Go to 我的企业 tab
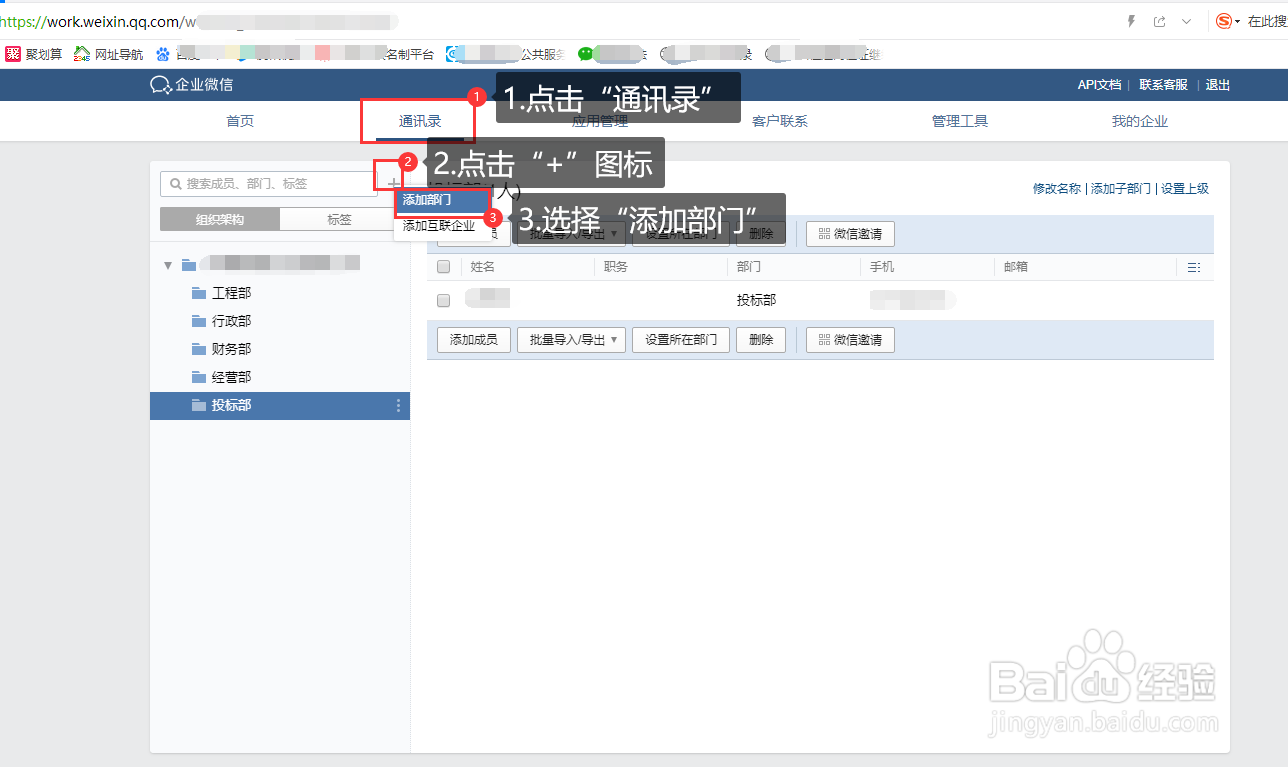Screen dimensions: 1288x767 pos(1140,121)
